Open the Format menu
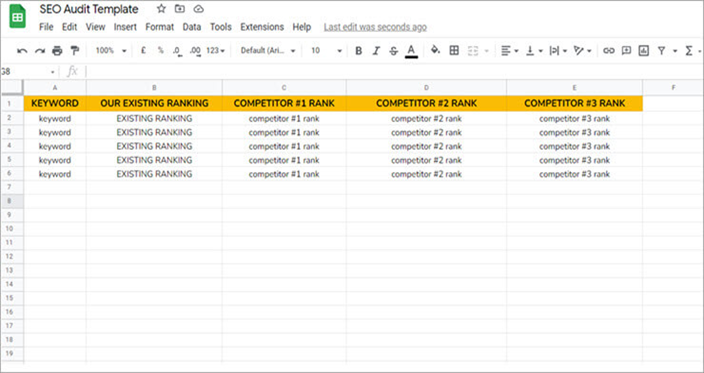Viewport: 704px width, 373px height. pyautogui.click(x=159, y=27)
